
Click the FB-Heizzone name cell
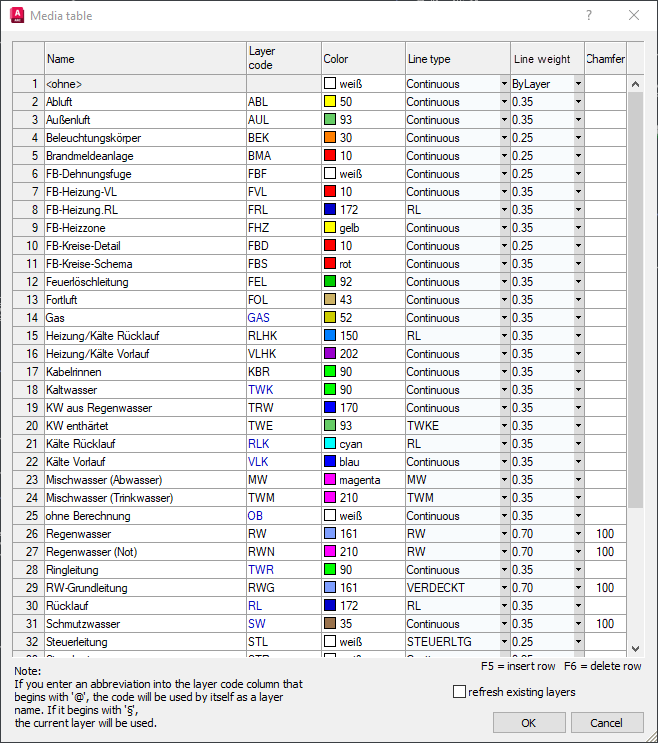pyautogui.click(x=145, y=228)
